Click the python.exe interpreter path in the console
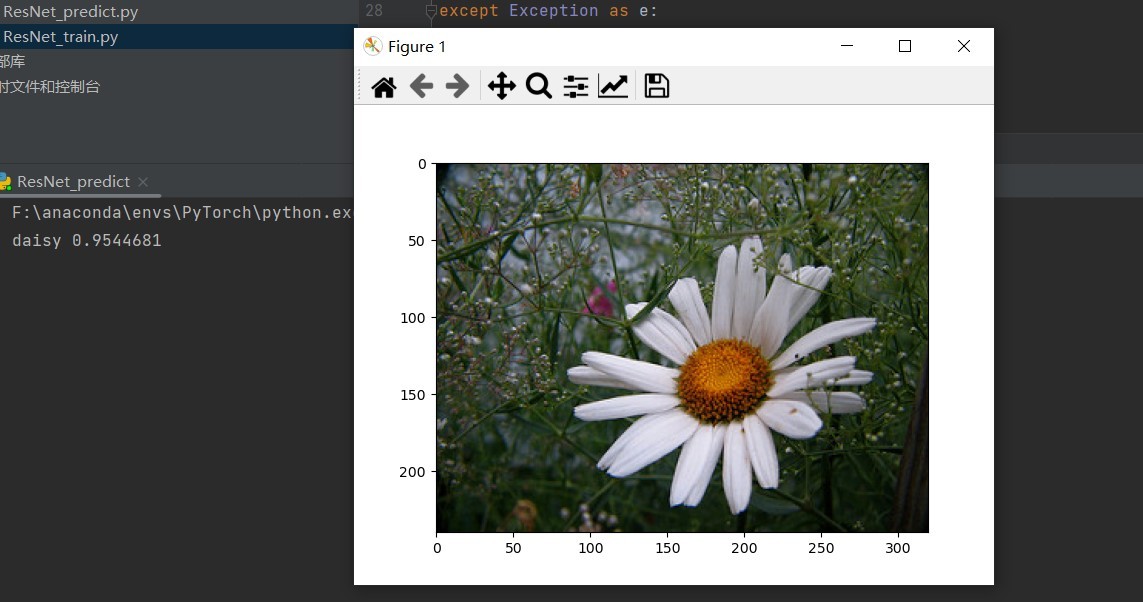The height and width of the screenshot is (602, 1143). click(x=170, y=212)
